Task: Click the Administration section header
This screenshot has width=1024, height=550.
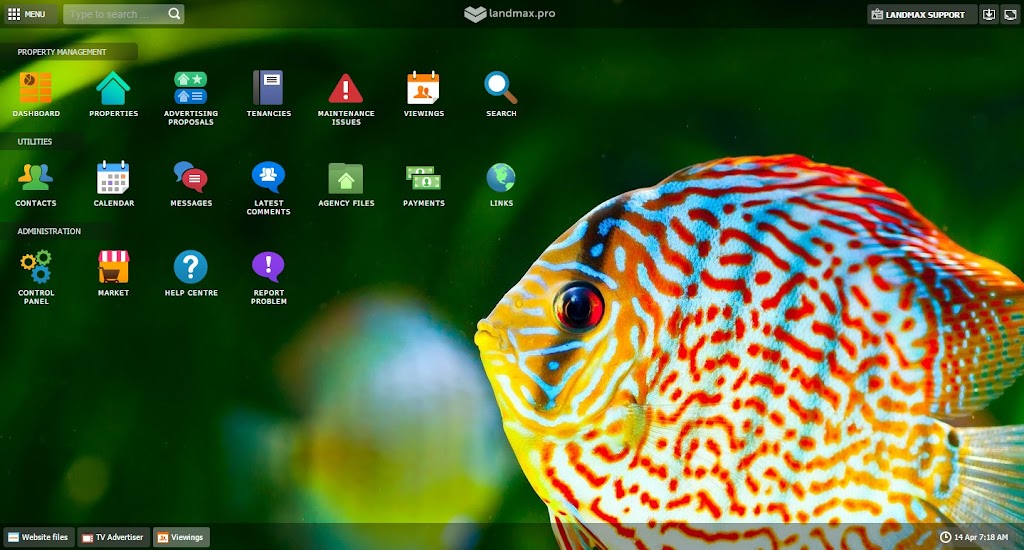Action: pyautogui.click(x=49, y=231)
